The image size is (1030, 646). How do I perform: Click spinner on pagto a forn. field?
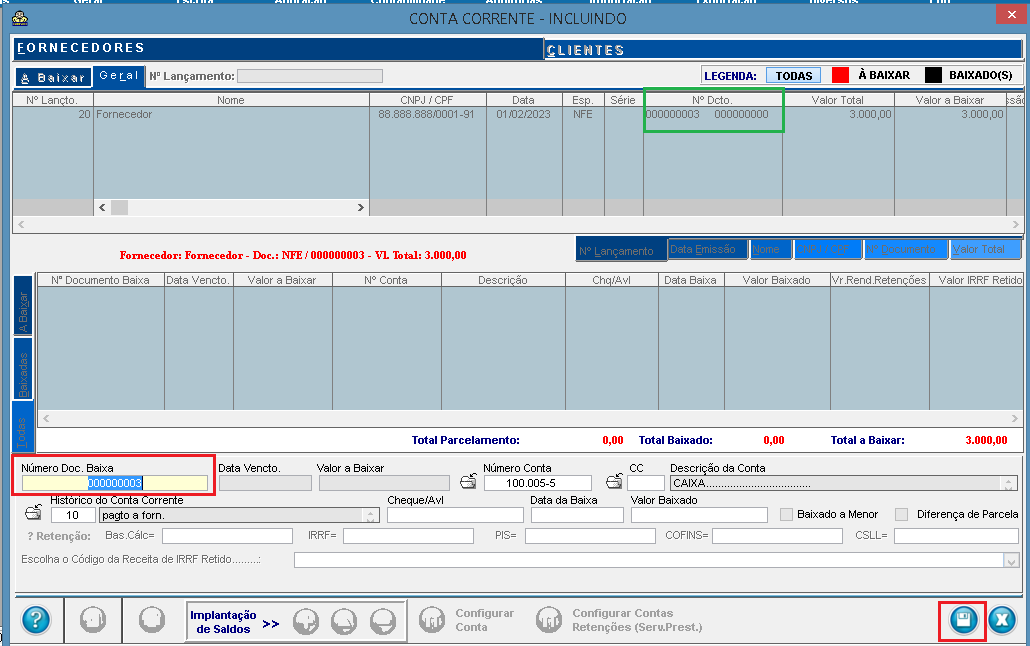[370, 516]
